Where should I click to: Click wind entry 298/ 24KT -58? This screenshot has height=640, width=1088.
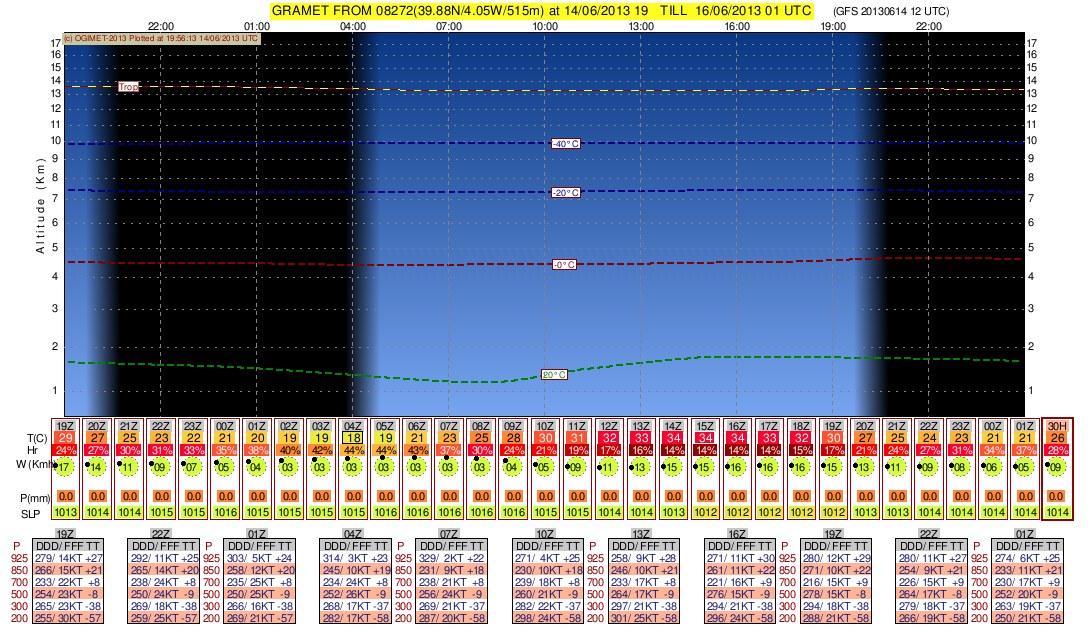(x=548, y=618)
